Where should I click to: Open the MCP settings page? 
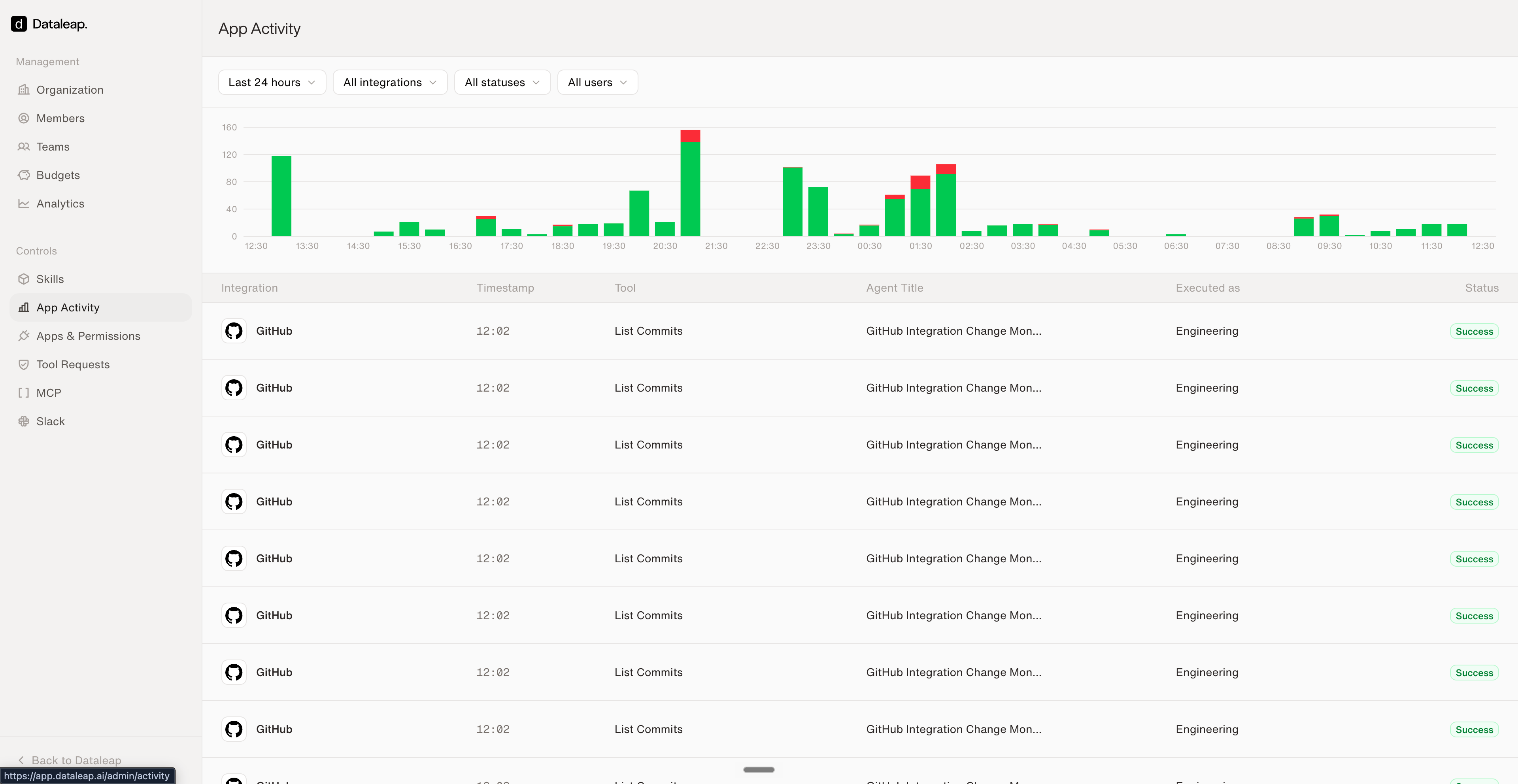(x=101, y=393)
